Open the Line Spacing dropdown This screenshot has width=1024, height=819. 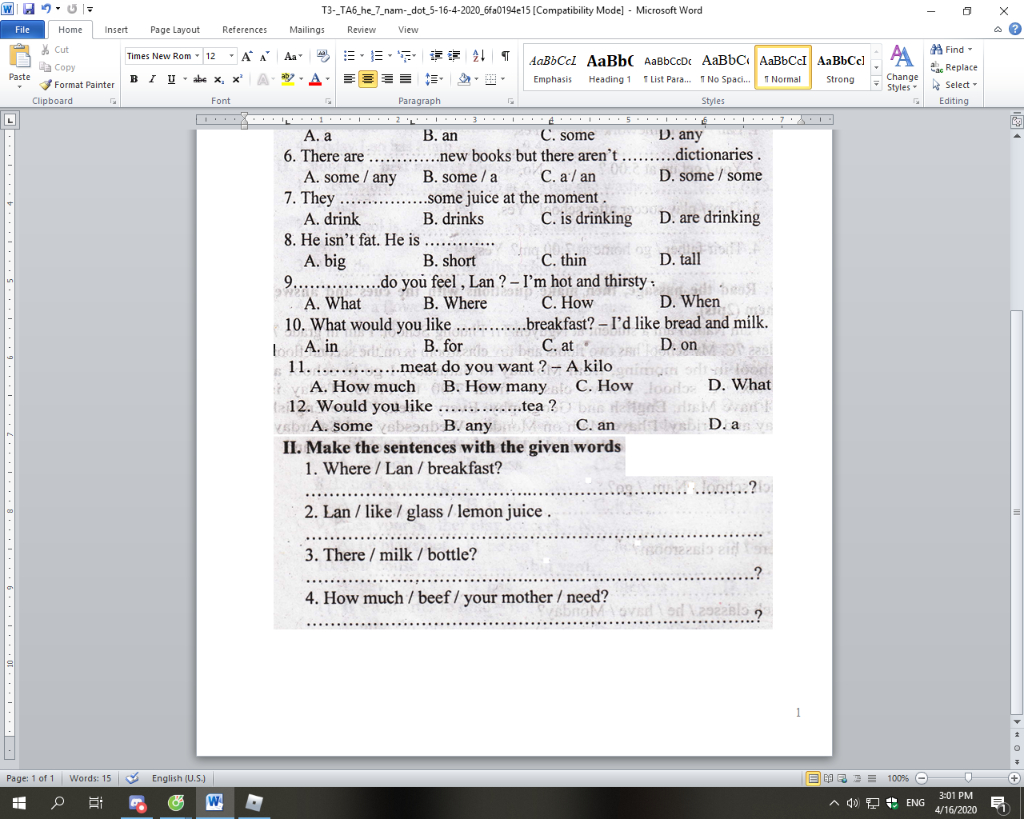click(x=434, y=79)
